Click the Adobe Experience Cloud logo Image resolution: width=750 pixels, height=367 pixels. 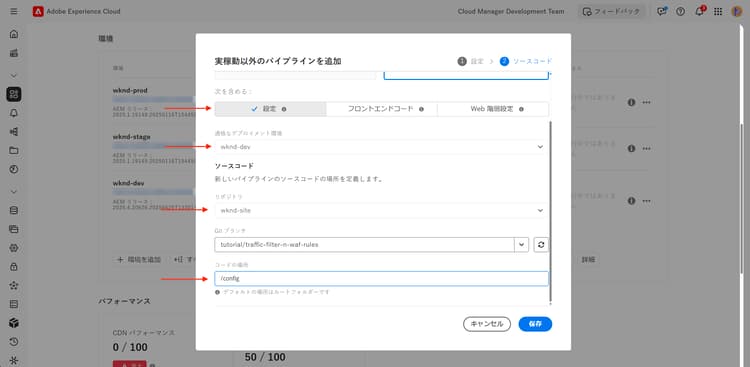pos(38,11)
